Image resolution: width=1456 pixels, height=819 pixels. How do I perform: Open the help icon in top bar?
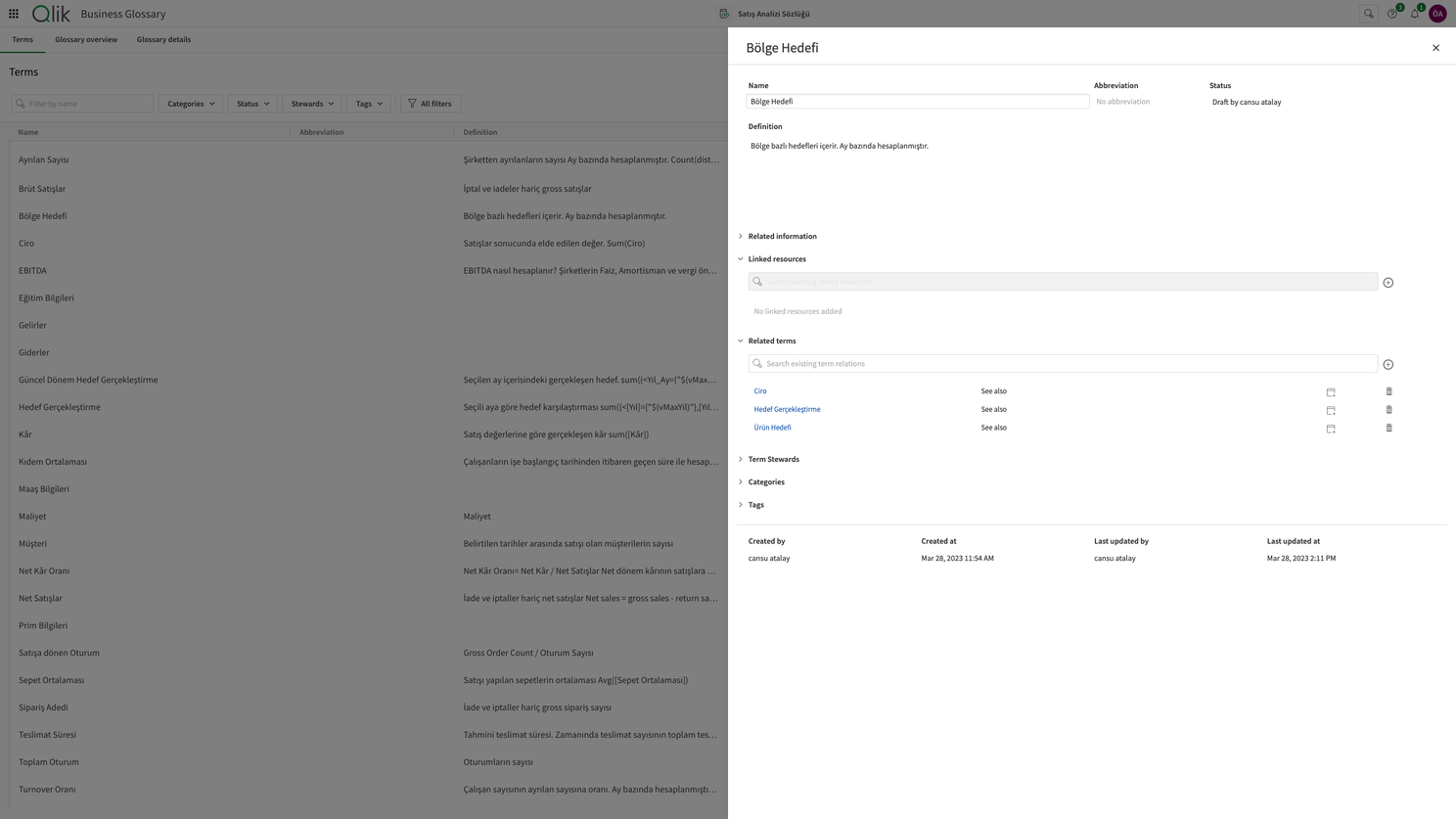(1392, 14)
